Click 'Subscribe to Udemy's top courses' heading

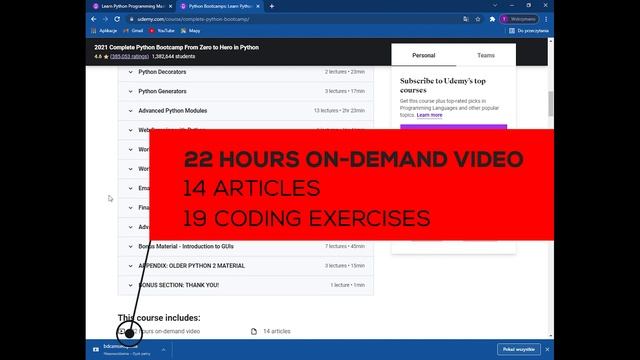443,85
